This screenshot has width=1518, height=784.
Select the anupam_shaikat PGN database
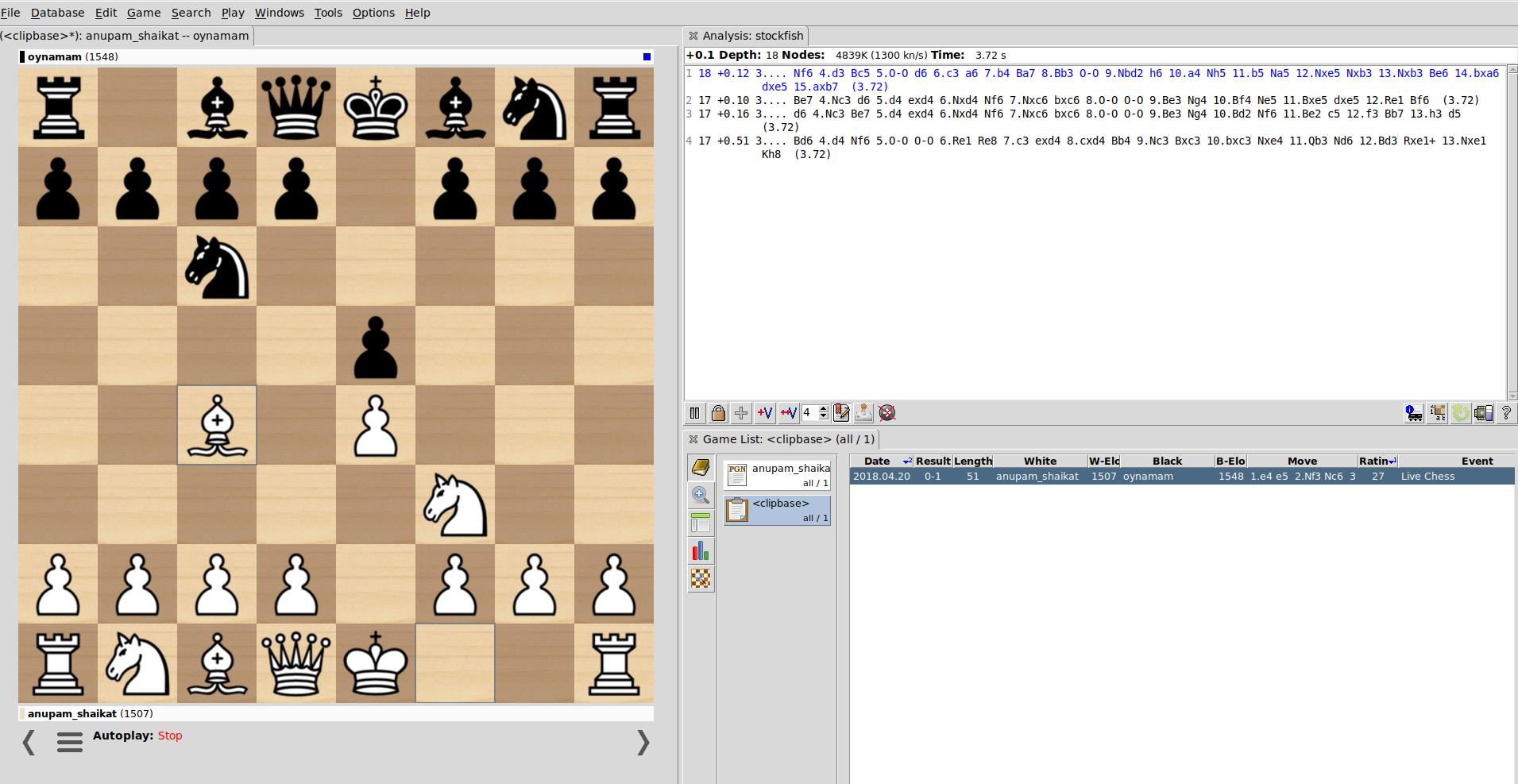[x=777, y=475]
